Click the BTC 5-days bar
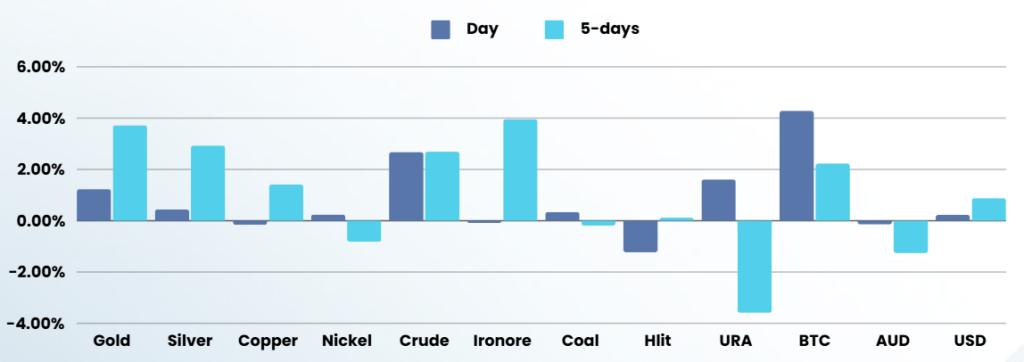 point(833,192)
